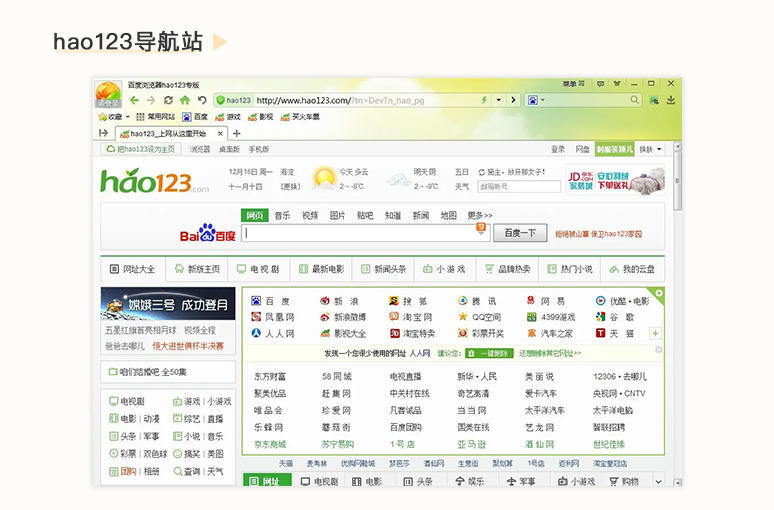
Task: Open the search engine selector dropdown
Action: (536, 100)
